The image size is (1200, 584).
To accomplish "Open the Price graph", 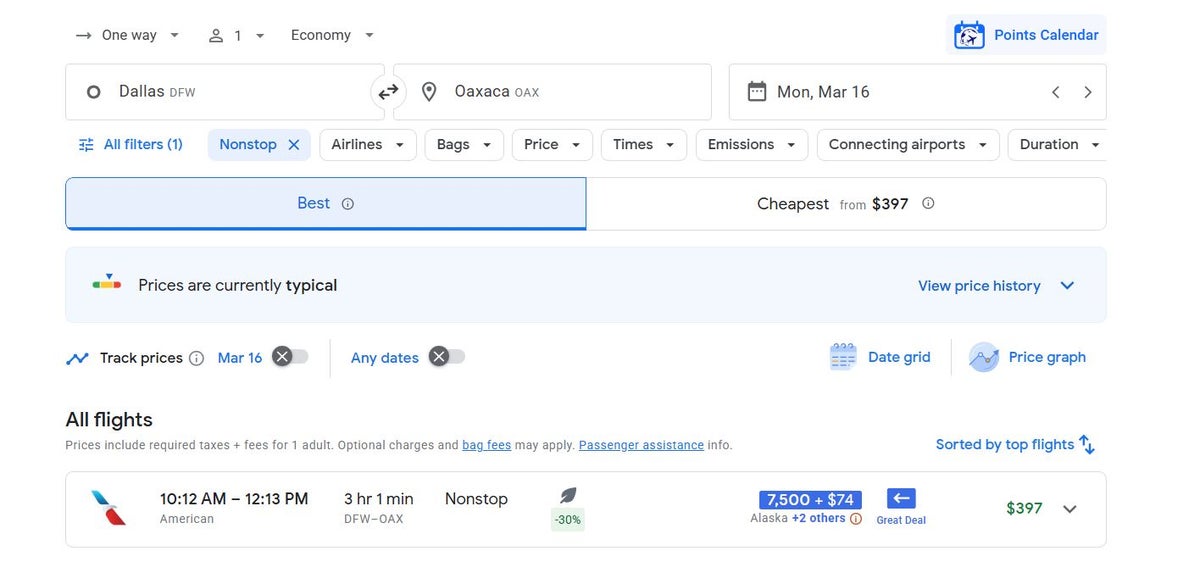I will click(1028, 357).
